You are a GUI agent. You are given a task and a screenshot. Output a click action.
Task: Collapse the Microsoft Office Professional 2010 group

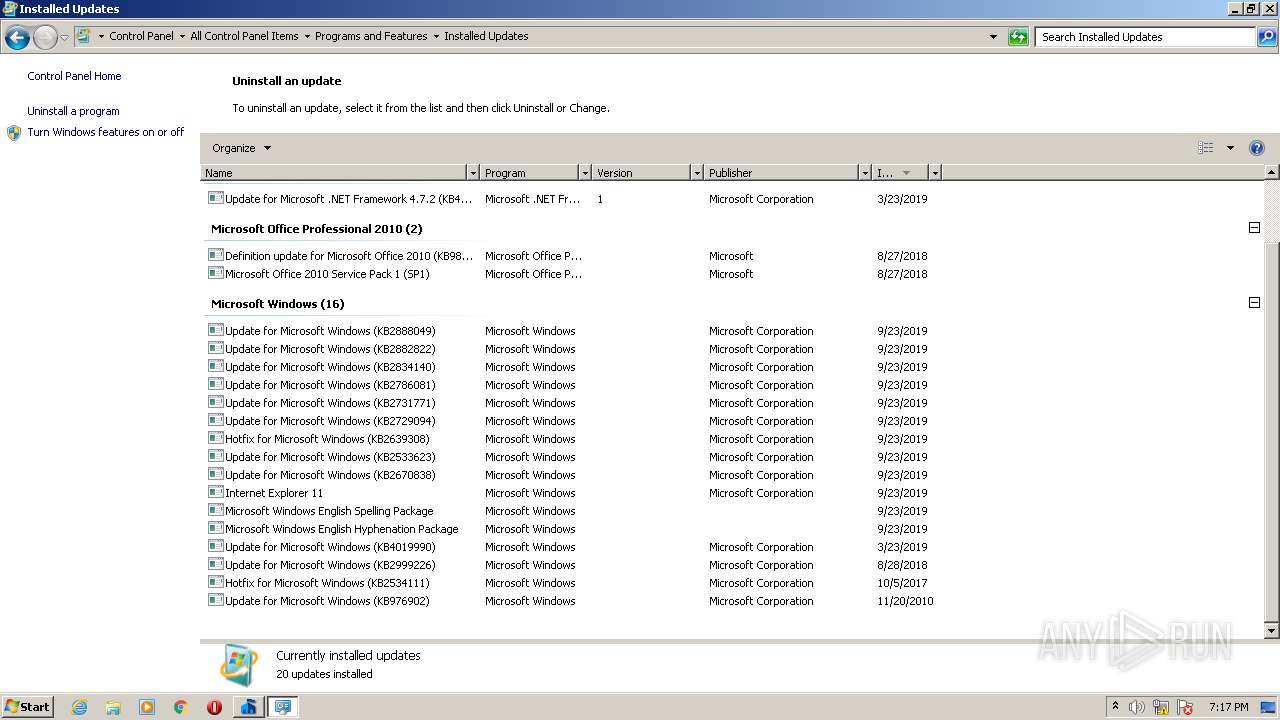tap(1254, 228)
